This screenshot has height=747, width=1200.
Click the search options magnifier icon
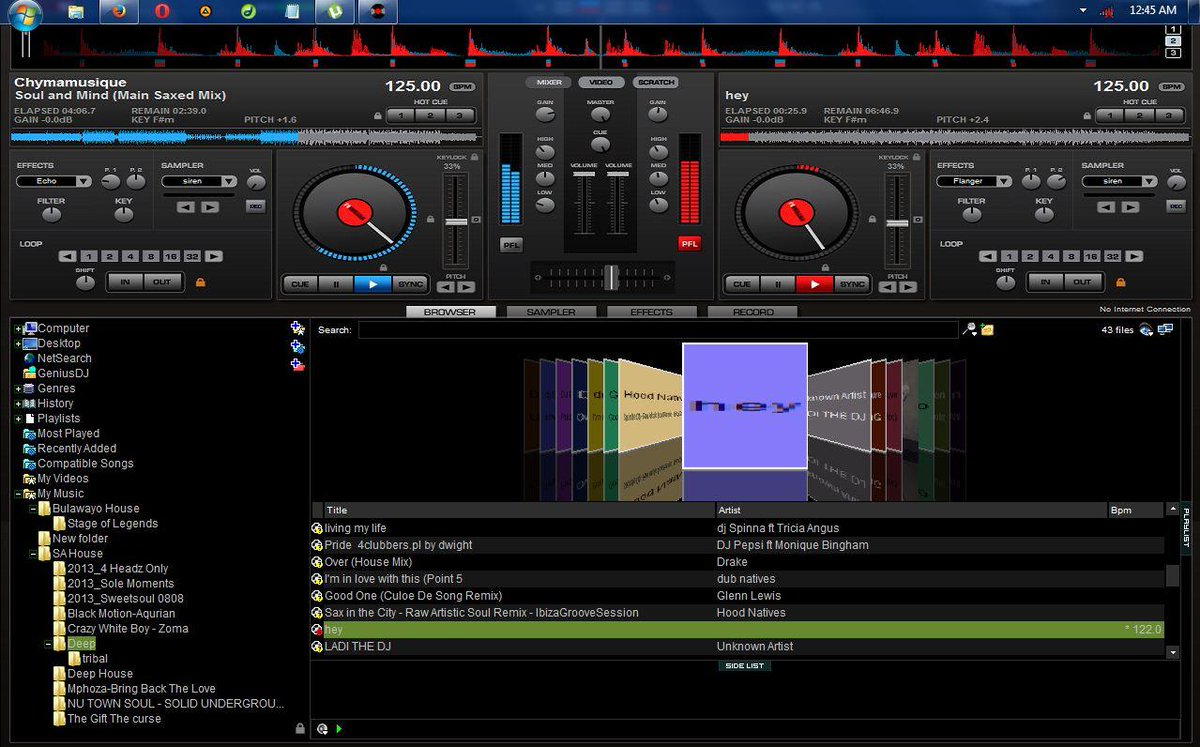969,329
